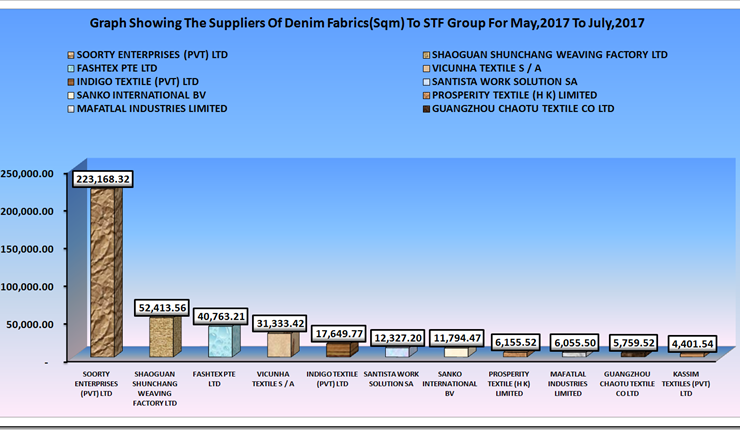Click x-axis label PROSPERITY TEXTILE (H K) LIMITED
This screenshot has height=430, width=740.
509,384
